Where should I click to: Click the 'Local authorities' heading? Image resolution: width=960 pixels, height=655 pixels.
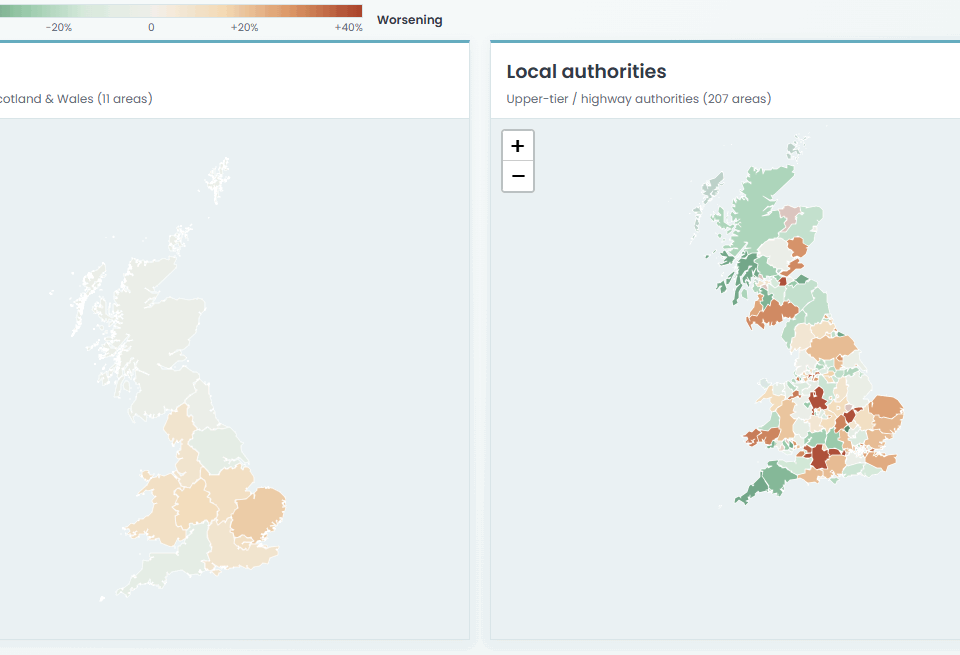click(586, 72)
